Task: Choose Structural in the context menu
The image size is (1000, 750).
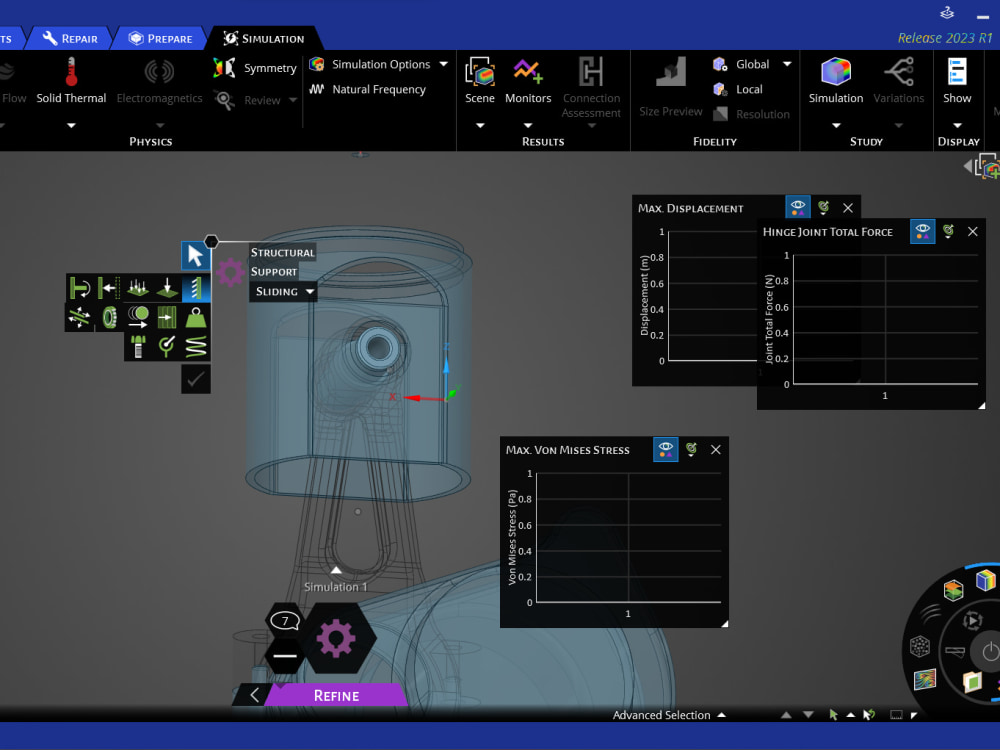Action: [282, 252]
